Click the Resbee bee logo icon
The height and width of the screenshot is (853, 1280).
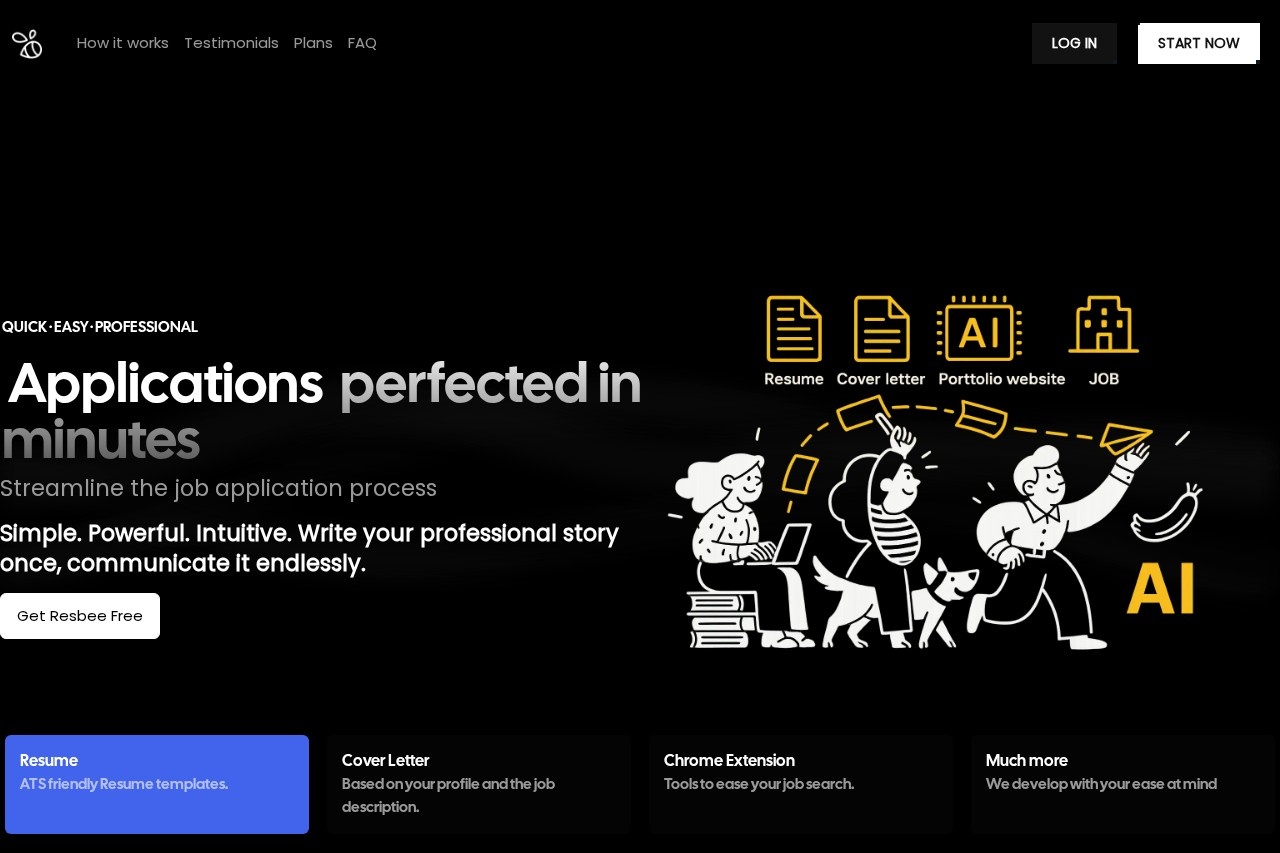coord(27,44)
